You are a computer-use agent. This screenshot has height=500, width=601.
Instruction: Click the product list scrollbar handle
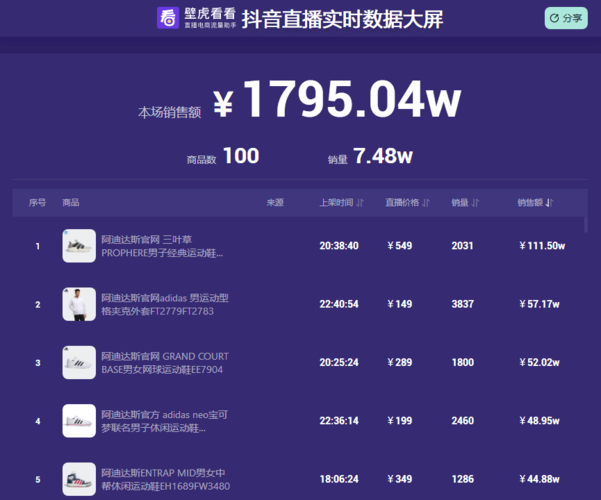tap(586, 224)
